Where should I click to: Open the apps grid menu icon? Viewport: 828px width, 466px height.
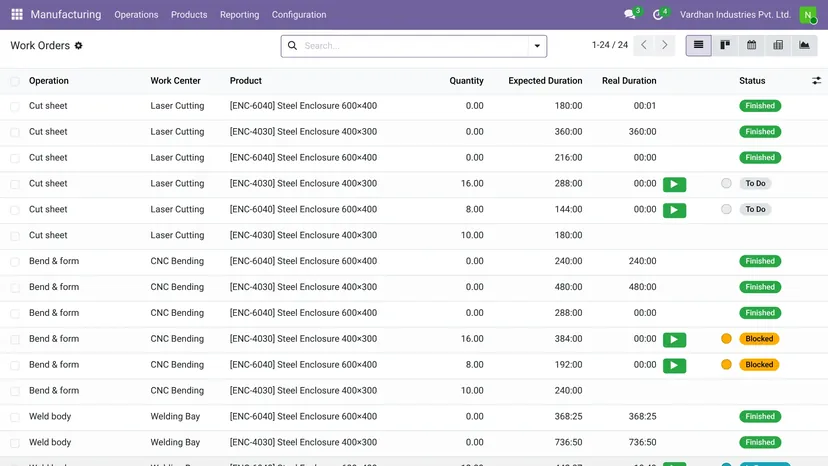pos(17,14)
